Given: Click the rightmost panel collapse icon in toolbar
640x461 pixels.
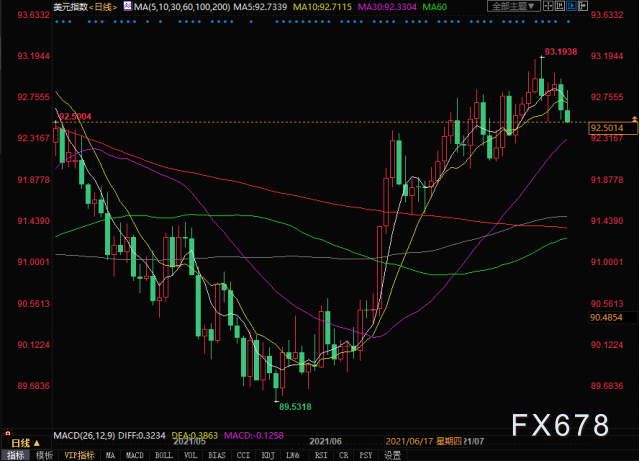Looking at the screenshot, I should point(585,6).
